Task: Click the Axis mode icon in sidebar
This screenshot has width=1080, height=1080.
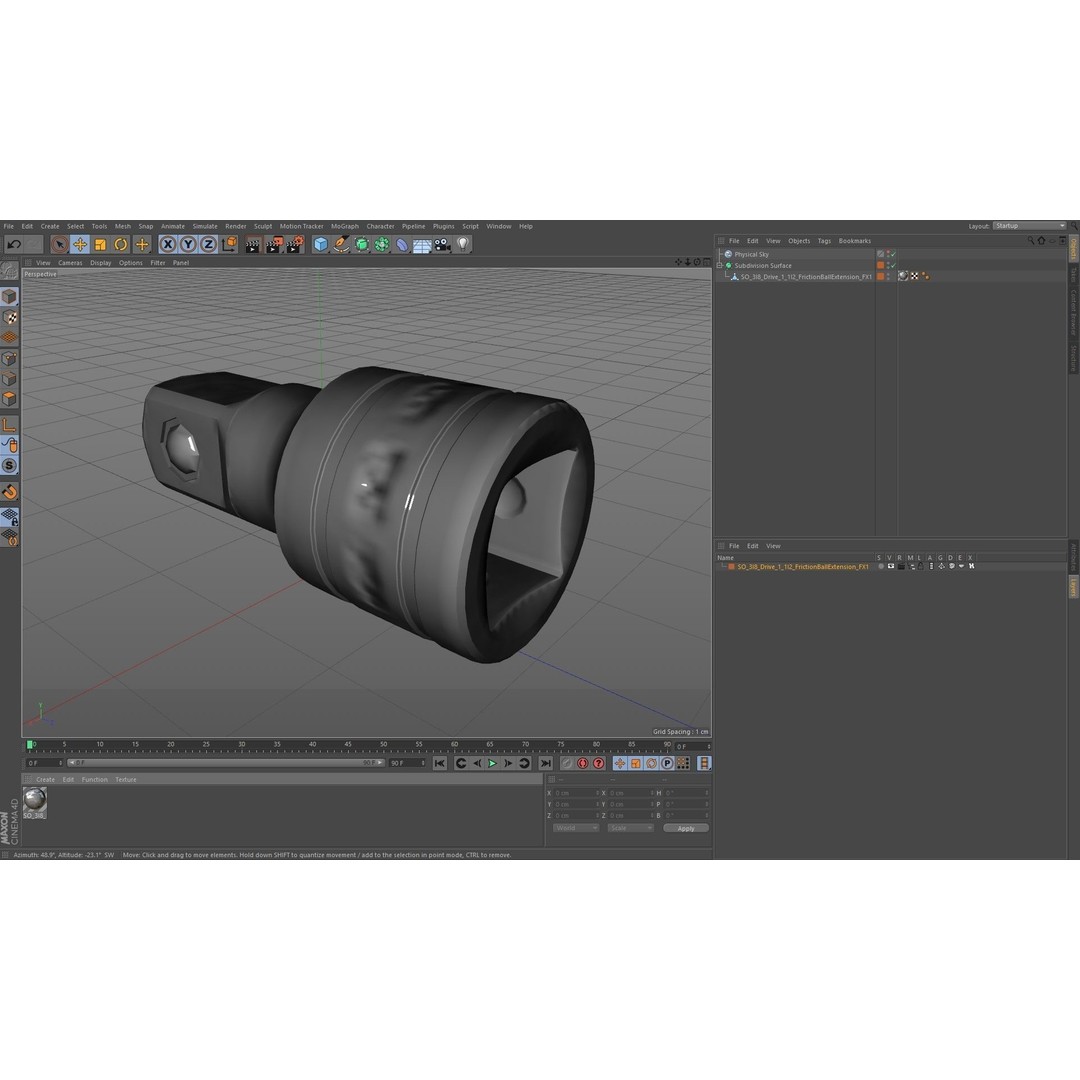Action: click(x=10, y=425)
